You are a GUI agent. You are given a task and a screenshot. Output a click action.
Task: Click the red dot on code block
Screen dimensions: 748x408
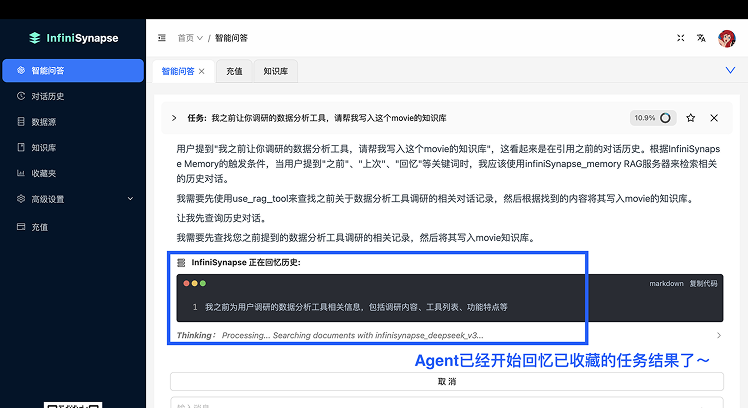(186, 283)
